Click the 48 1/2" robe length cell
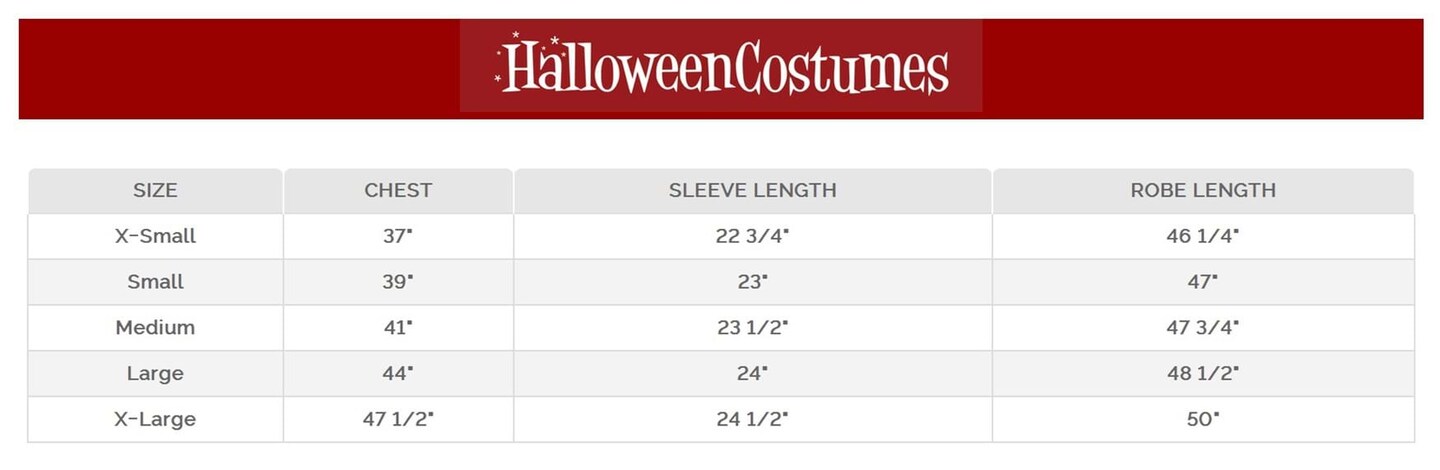The height and width of the screenshot is (470, 1440). click(x=1203, y=374)
